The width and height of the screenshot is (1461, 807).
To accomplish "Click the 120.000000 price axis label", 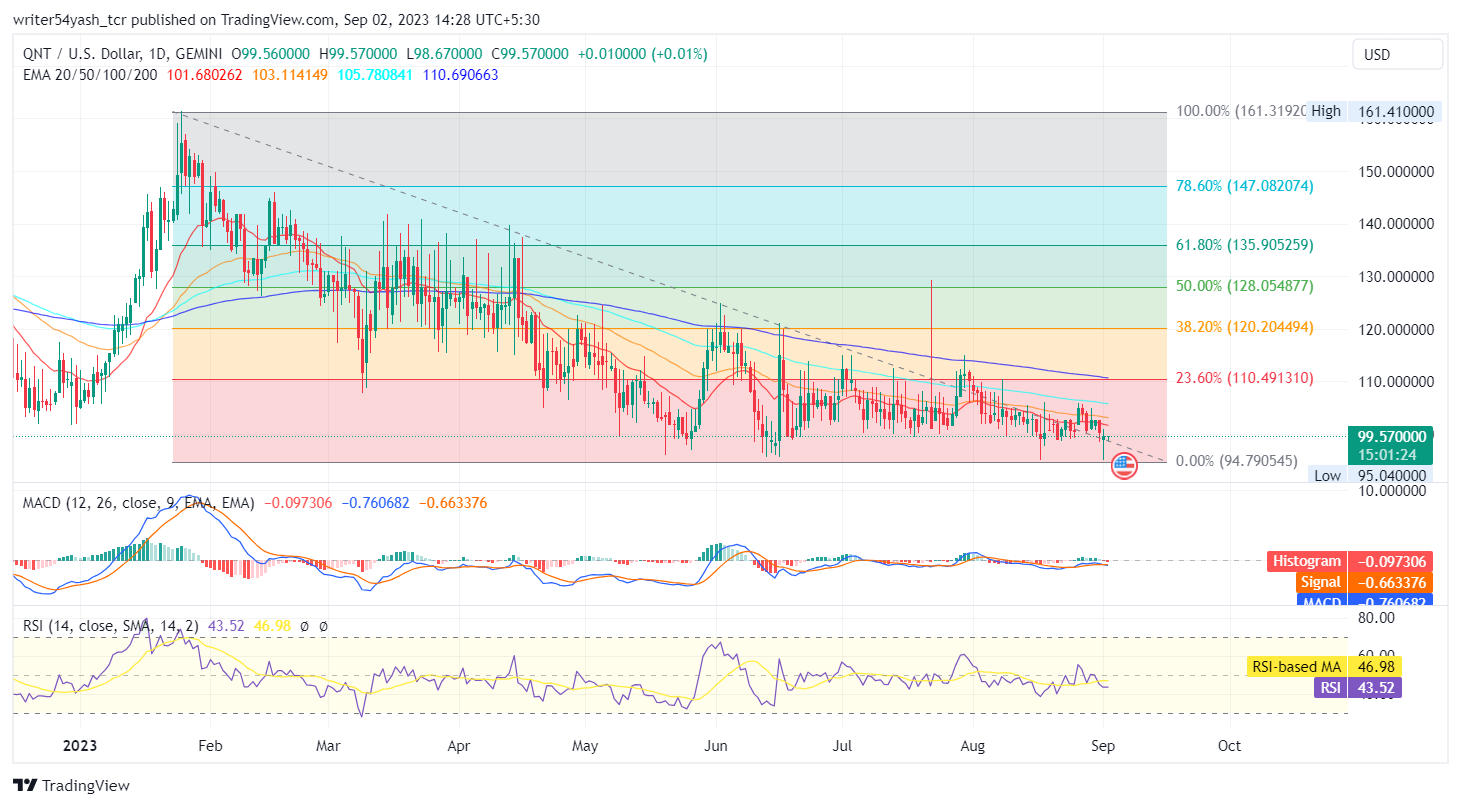I will (1396, 329).
